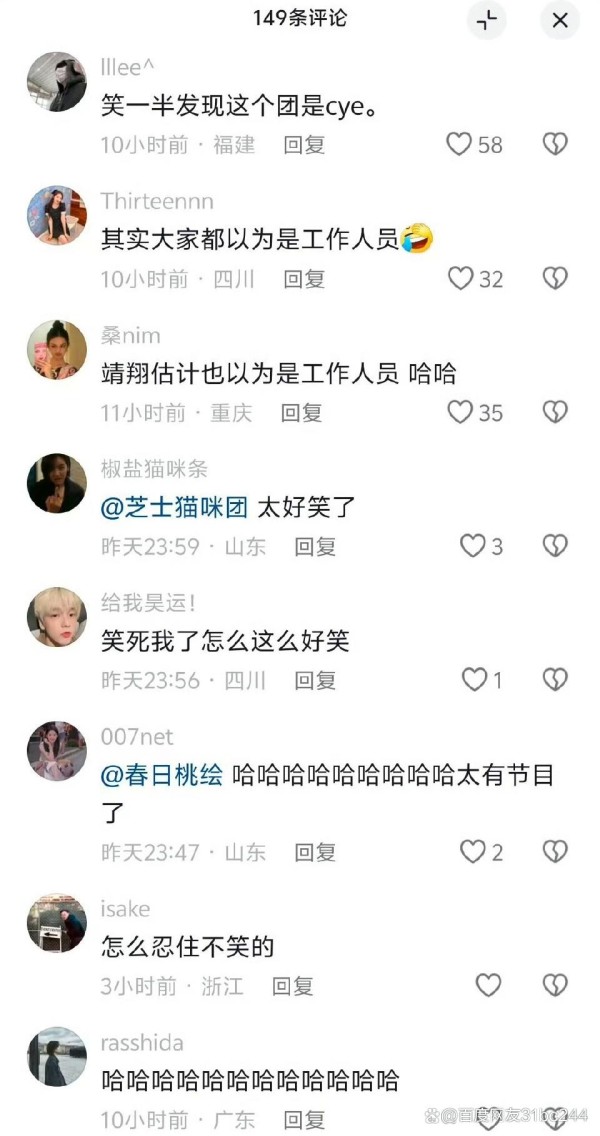Image resolution: width=600 pixels, height=1136 pixels.
Task: Collapse the comments panel with shrink icon
Action: [x=486, y=20]
